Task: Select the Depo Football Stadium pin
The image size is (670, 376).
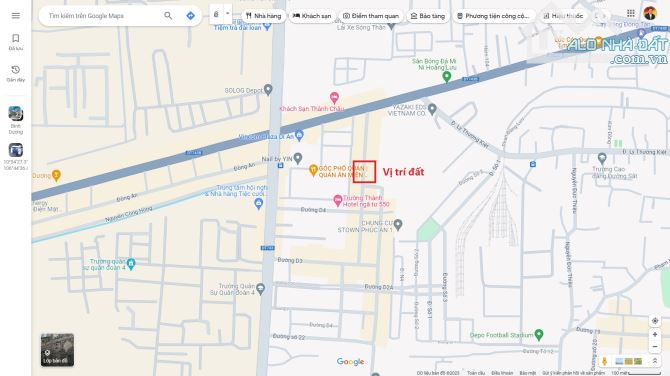Action: [x=539, y=335]
